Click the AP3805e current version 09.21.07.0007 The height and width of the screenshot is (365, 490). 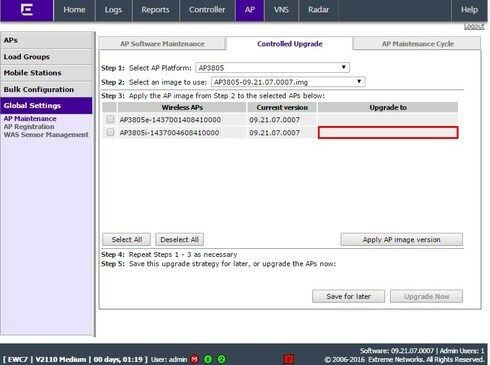point(274,120)
